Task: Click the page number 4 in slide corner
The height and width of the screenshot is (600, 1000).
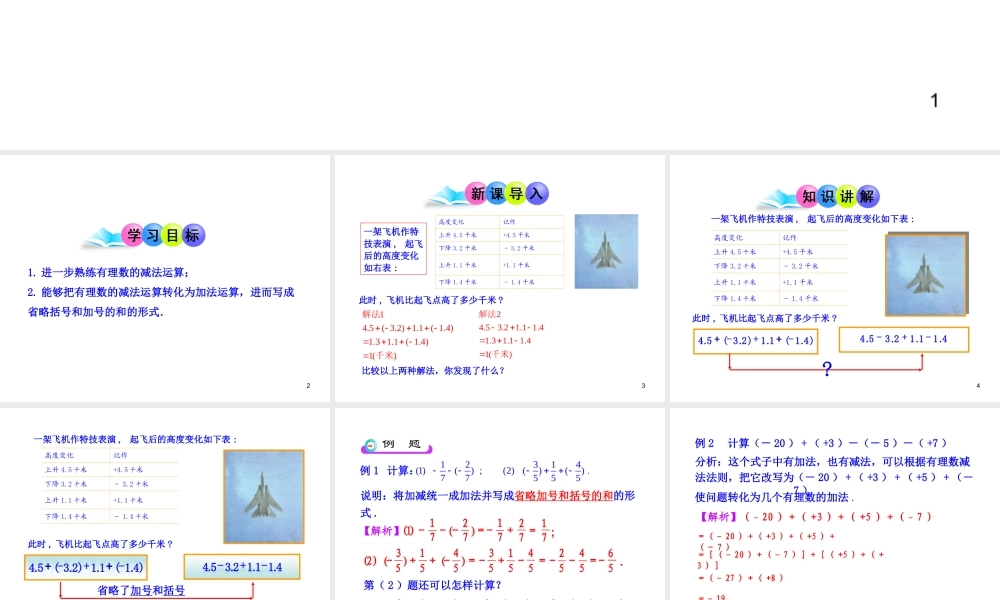Action: point(980,384)
